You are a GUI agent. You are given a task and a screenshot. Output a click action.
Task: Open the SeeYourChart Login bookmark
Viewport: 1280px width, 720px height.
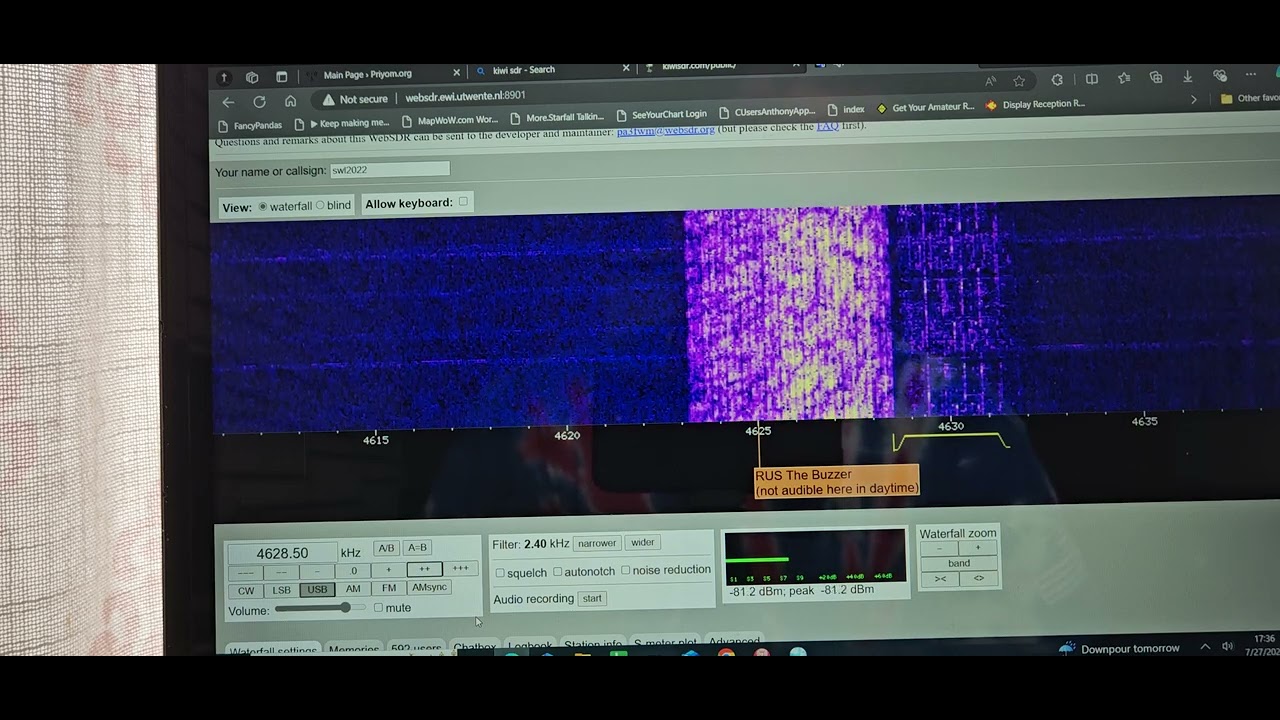tap(661, 115)
